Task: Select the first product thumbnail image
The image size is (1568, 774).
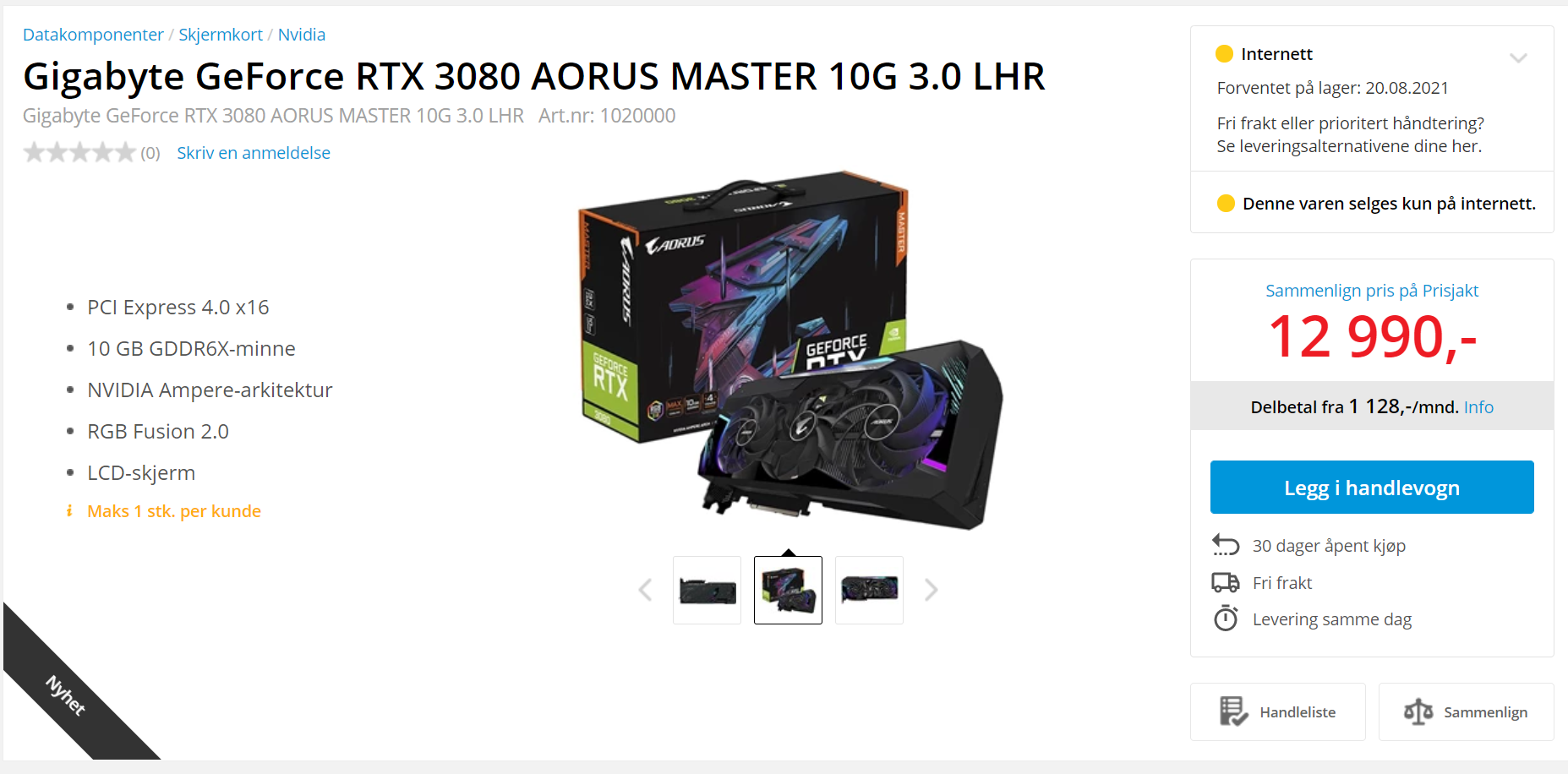Action: tap(707, 590)
